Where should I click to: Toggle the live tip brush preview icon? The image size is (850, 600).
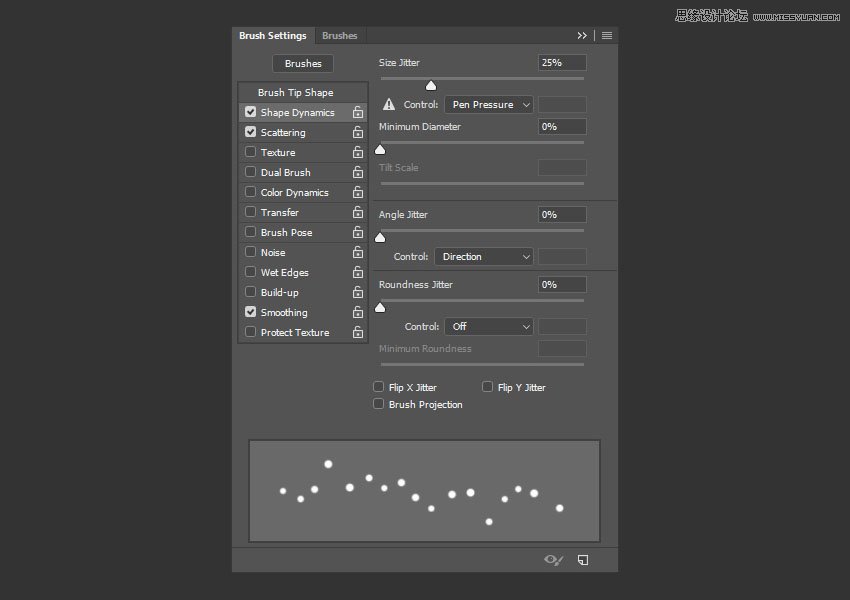click(x=553, y=560)
